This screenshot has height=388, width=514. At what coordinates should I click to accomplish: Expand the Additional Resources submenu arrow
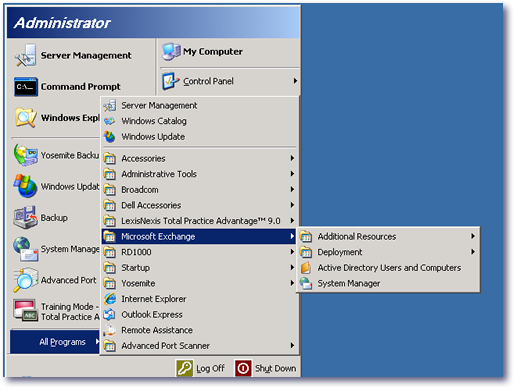coord(473,236)
